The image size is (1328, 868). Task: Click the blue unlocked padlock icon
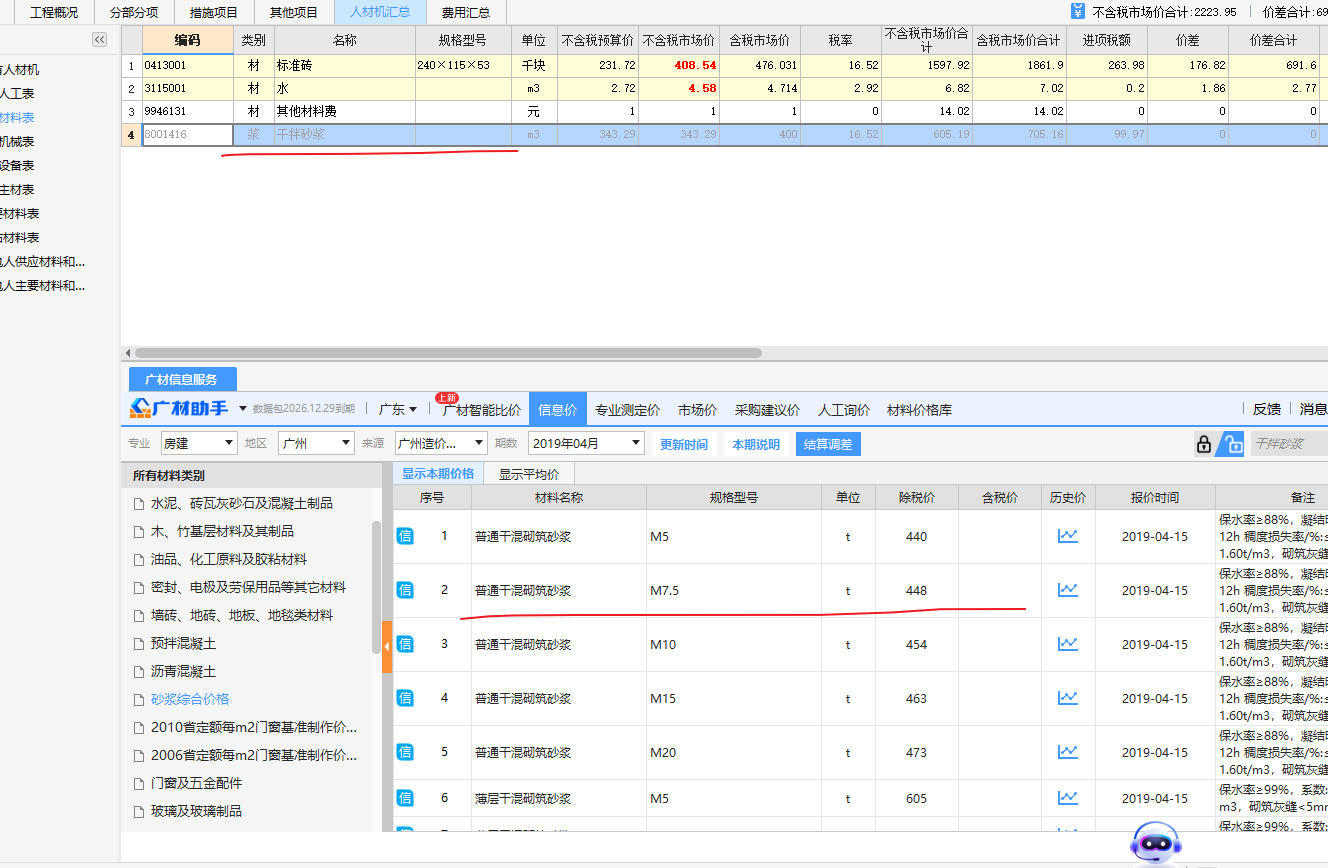(x=1233, y=444)
